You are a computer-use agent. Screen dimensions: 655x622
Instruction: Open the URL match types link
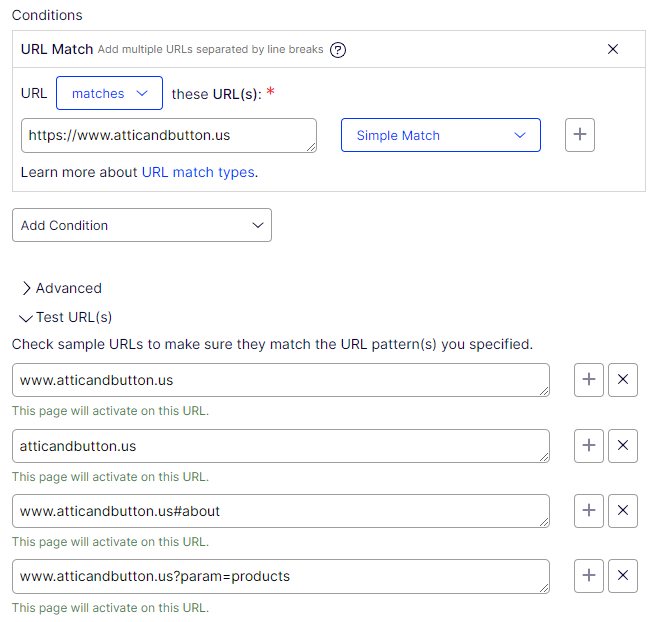point(198,172)
